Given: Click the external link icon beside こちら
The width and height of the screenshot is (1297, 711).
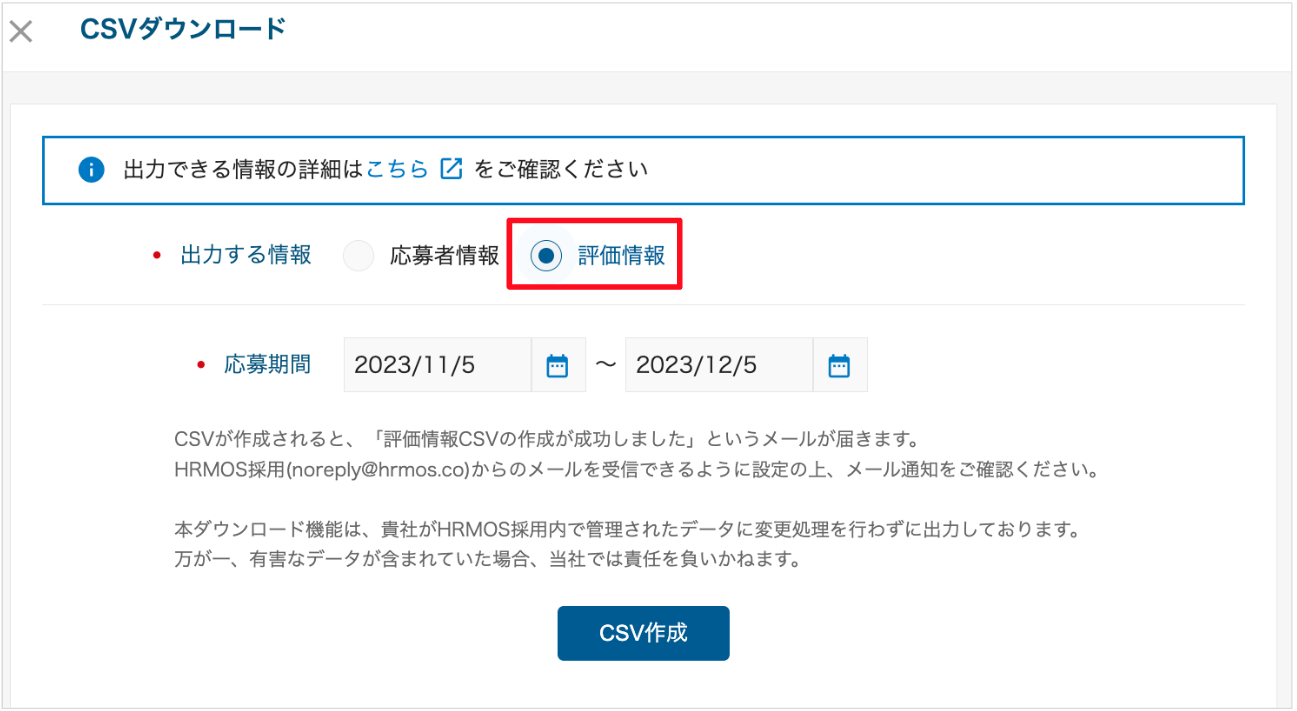Looking at the screenshot, I should 451,169.
